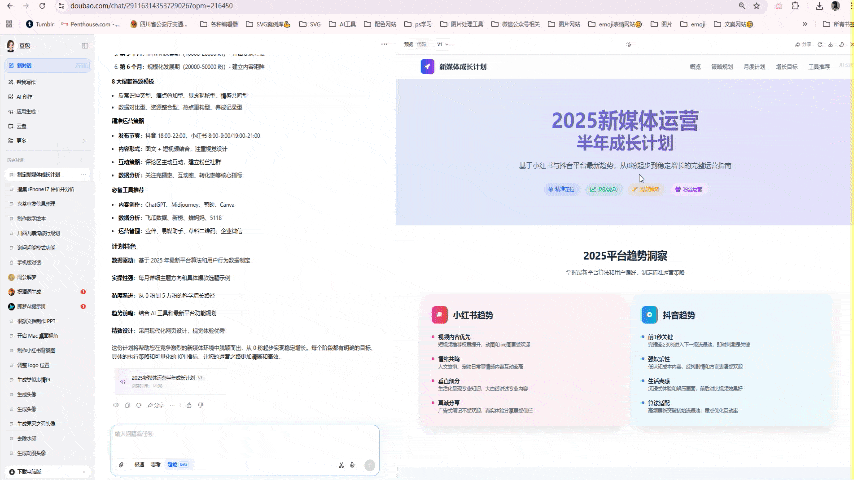The image size is (854, 480).
Task: Go to 月度计划 in page navigation
Action: 754,66
